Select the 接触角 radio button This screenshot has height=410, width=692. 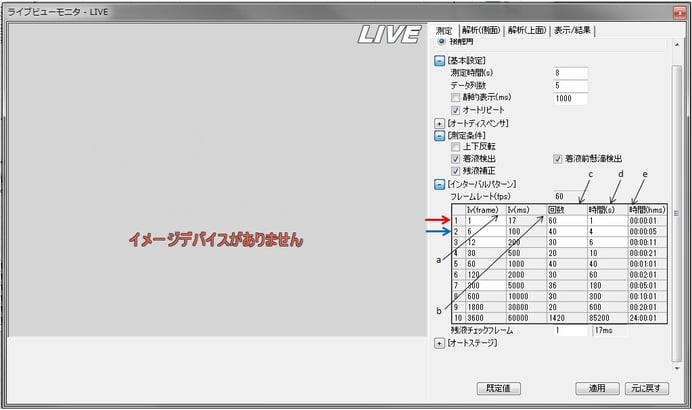[x=441, y=41]
